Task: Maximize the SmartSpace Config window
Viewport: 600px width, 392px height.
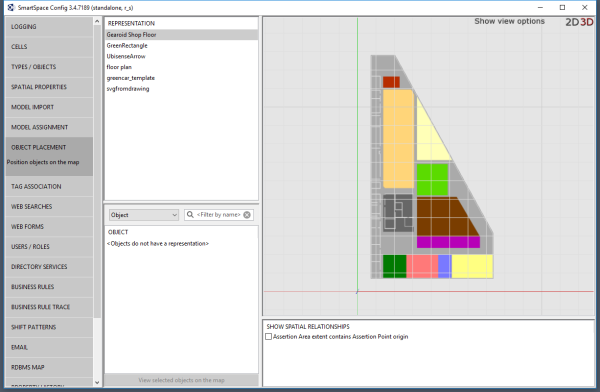Action: click(562, 7)
